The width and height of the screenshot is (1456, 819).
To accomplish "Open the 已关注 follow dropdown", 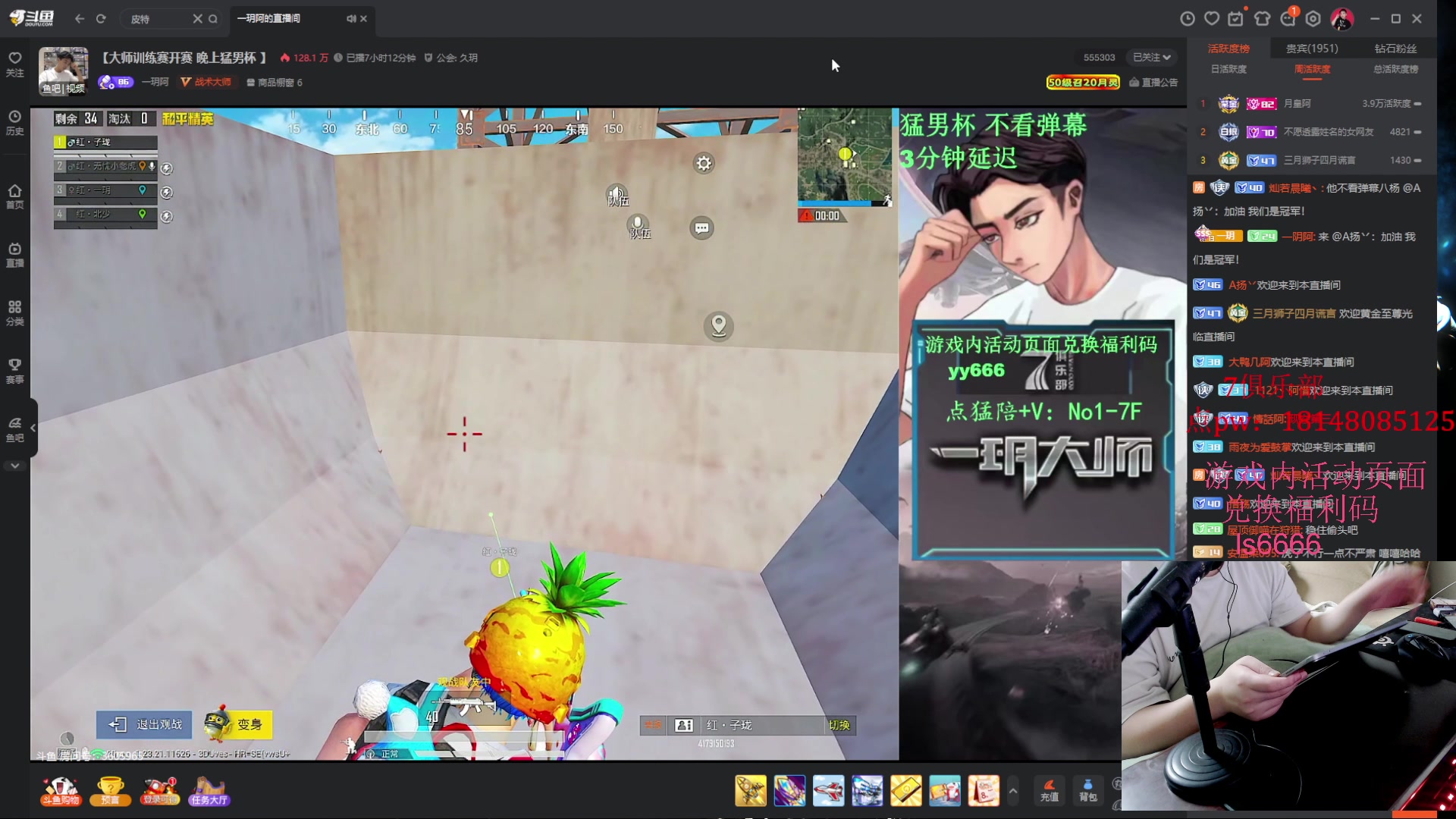I will coord(1151,58).
